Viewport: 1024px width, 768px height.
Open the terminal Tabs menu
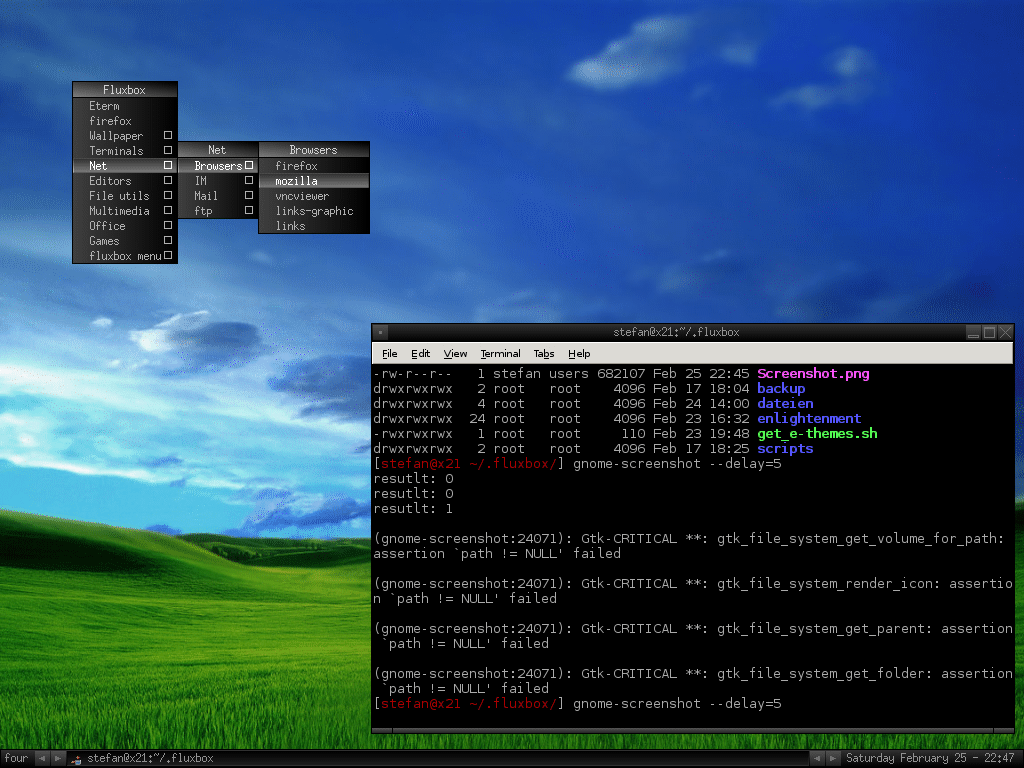coord(543,353)
